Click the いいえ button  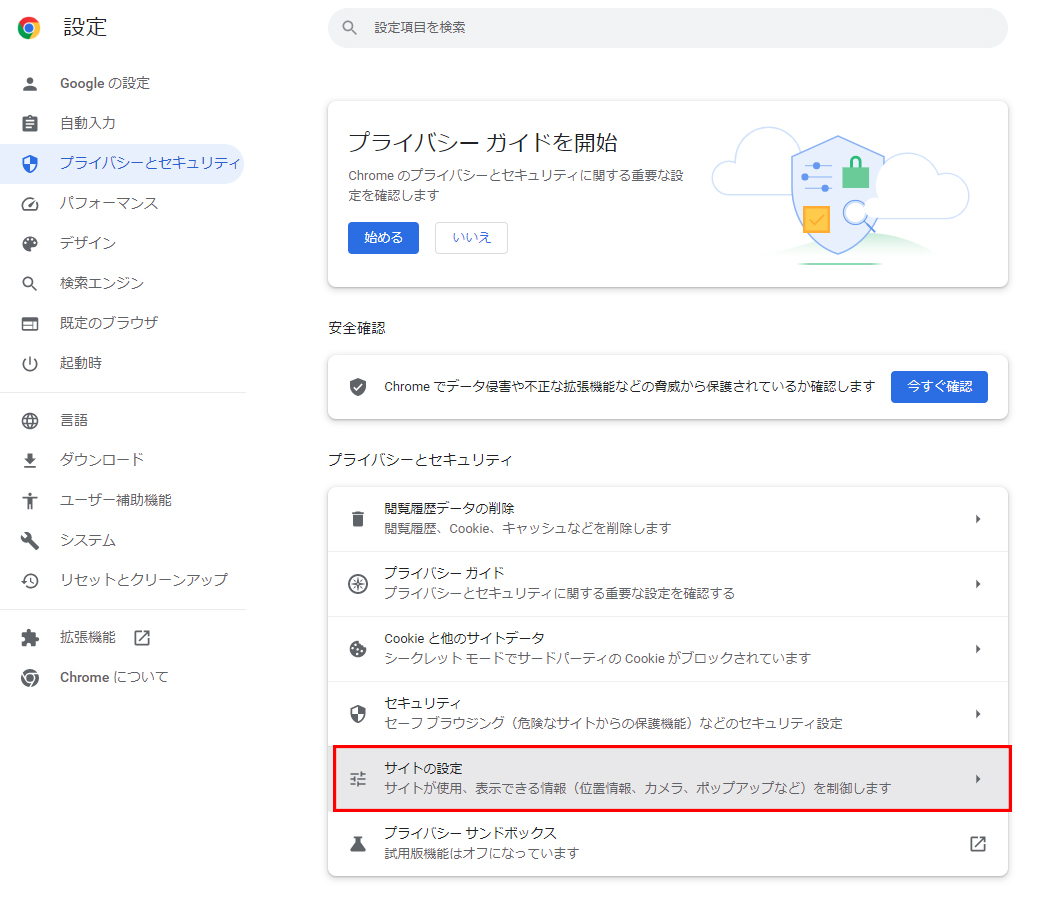pos(471,238)
